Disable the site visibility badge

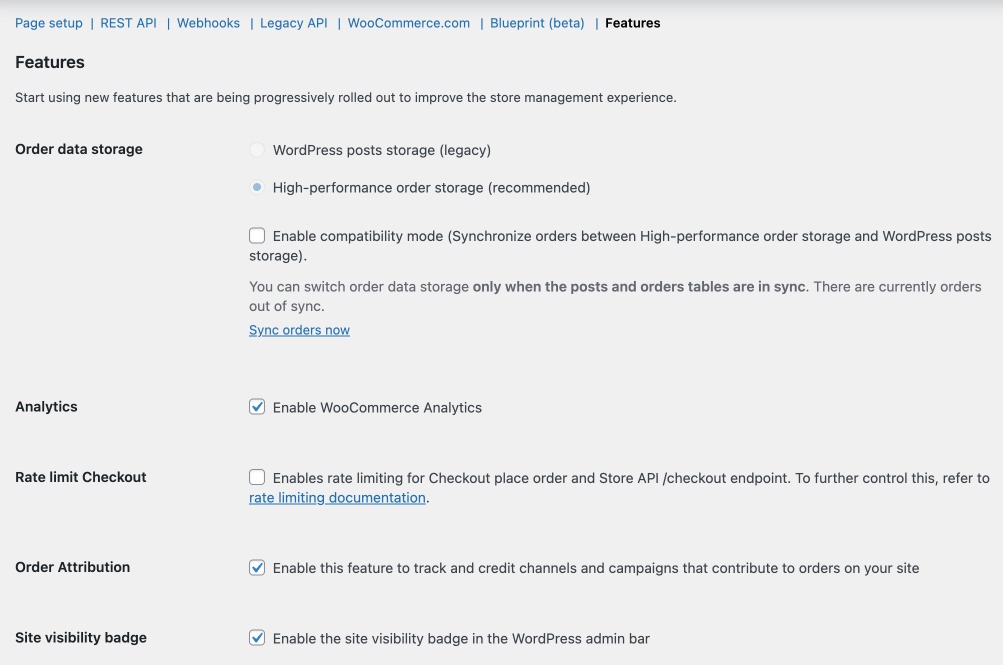coord(257,638)
